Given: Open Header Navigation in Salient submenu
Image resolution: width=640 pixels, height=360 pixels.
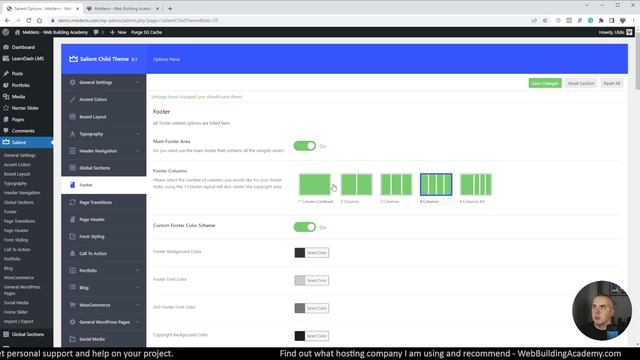Looking at the screenshot, I should point(22,193).
